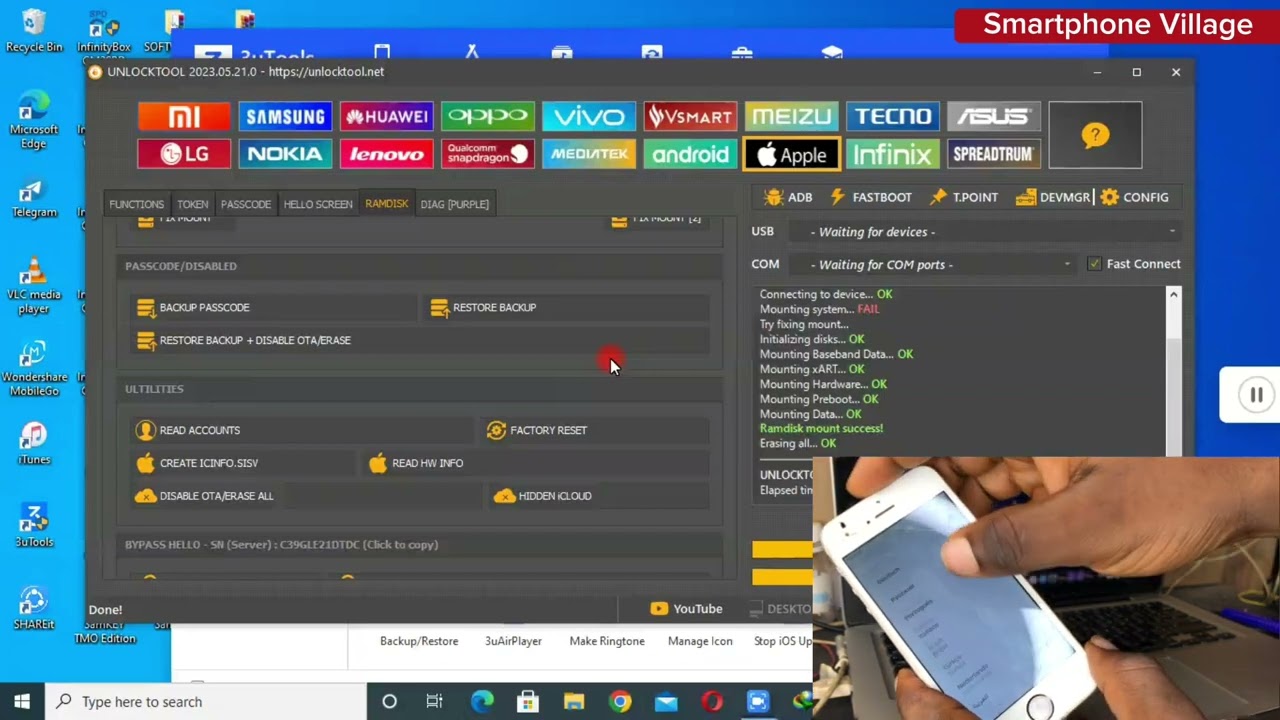Click the yellow question mark help icon
Image resolution: width=1280 pixels, height=720 pixels.
coord(1095,135)
